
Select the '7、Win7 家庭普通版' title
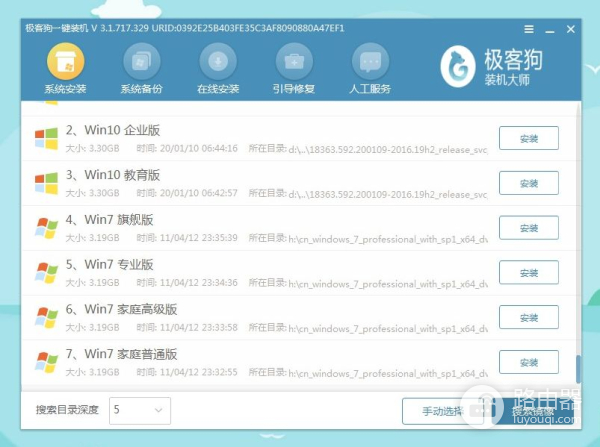pyautogui.click(x=121, y=354)
